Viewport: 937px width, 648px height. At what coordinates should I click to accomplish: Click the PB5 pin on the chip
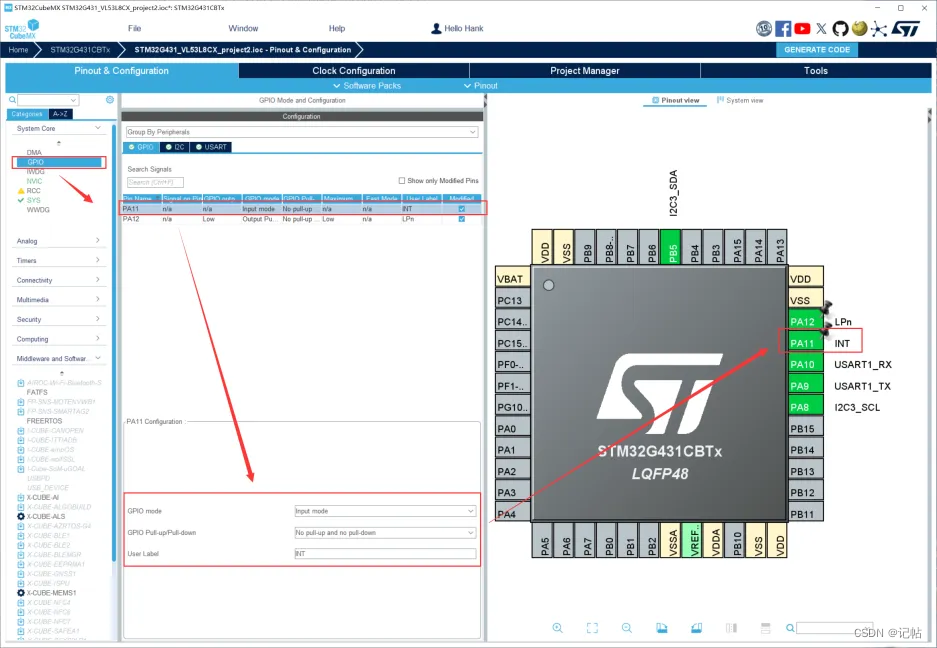[x=671, y=246]
